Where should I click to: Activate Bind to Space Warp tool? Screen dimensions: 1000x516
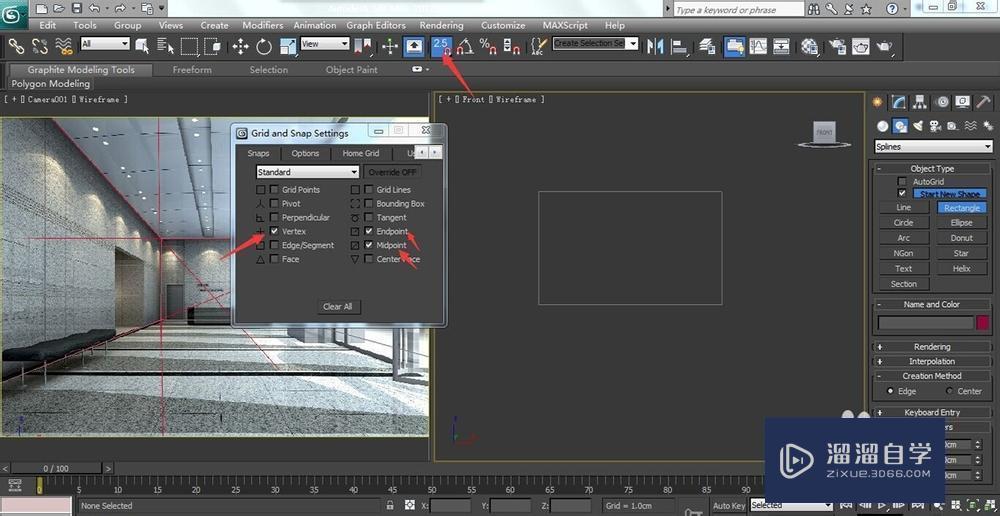click(x=64, y=46)
